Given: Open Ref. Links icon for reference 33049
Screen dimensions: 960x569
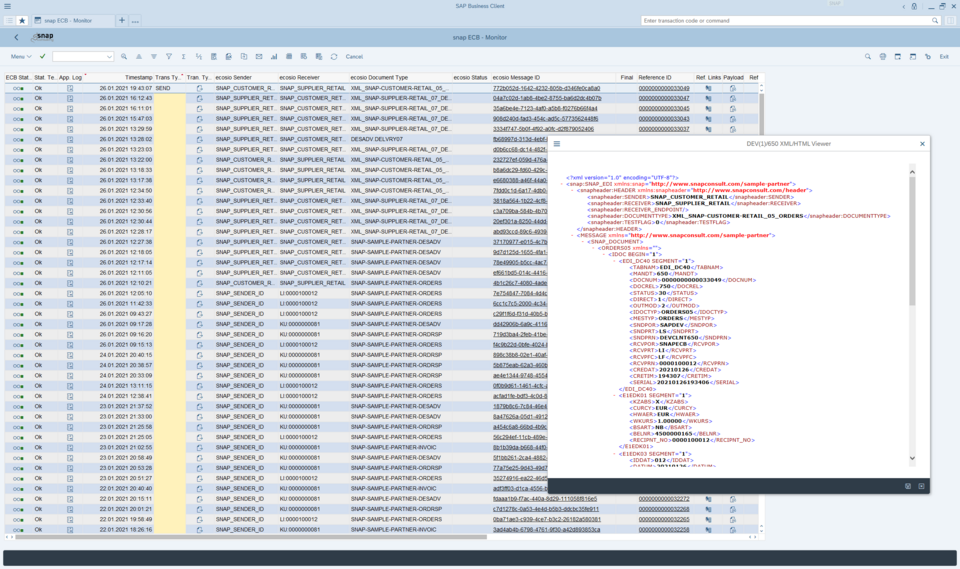Looking at the screenshot, I should point(708,88).
